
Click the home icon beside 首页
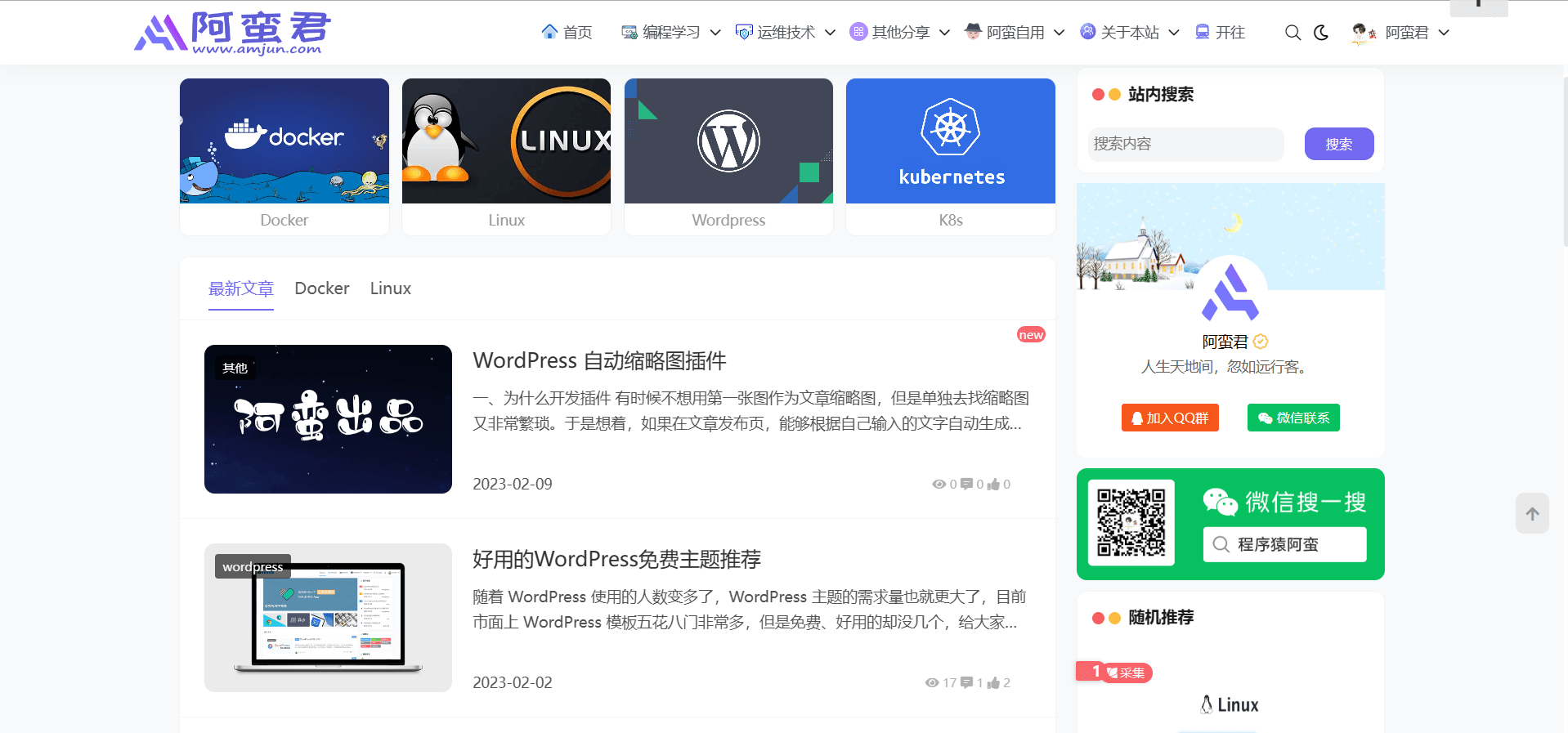coord(549,32)
